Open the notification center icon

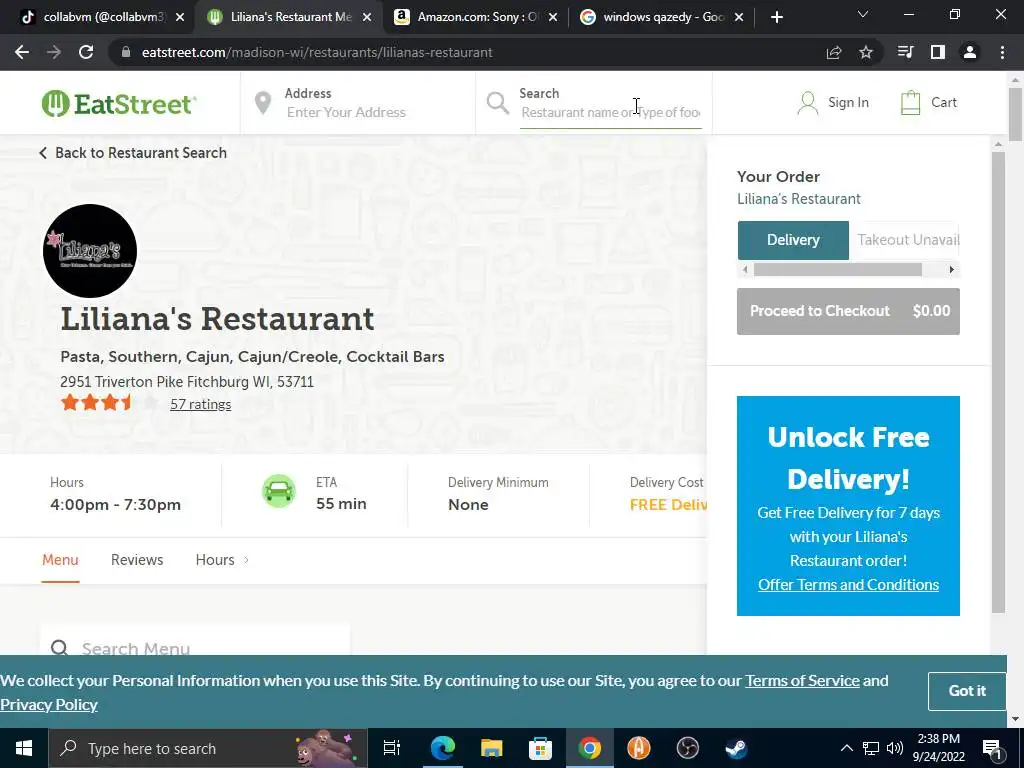(993, 748)
